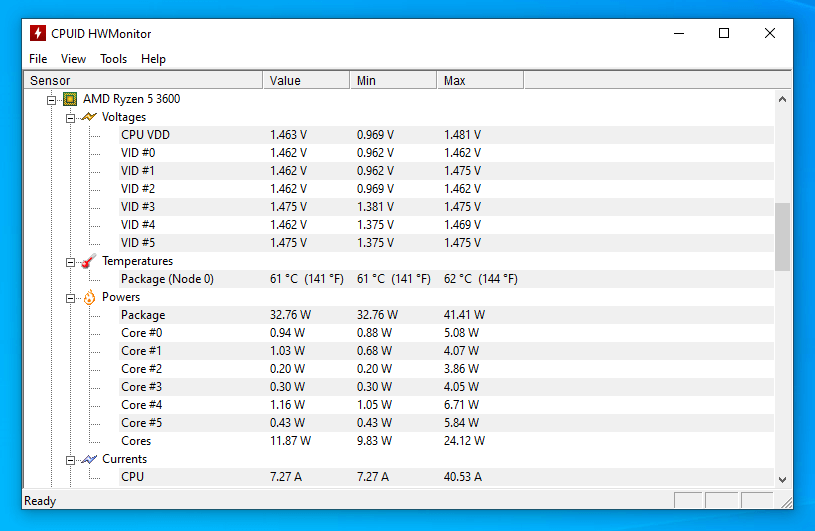Click the Sensor column header
The width and height of the screenshot is (815, 531).
(143, 81)
